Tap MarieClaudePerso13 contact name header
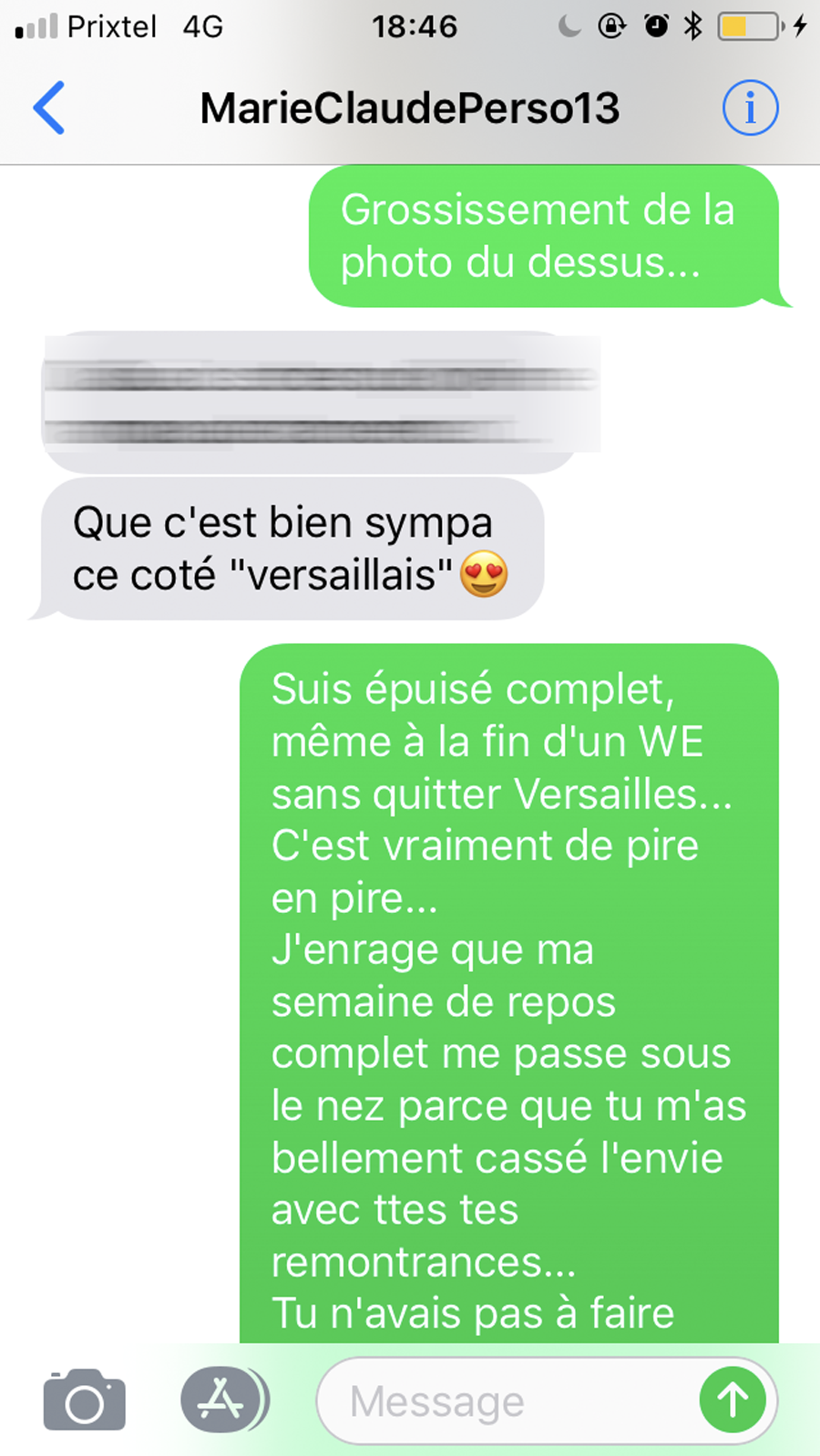The height and width of the screenshot is (1456, 820). click(409, 108)
